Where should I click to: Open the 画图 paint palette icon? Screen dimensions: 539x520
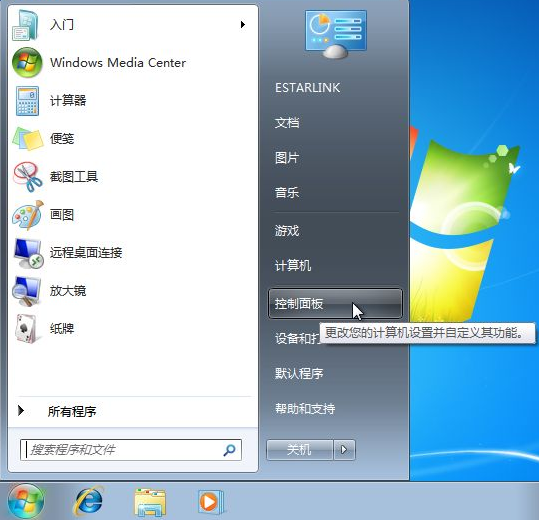(28, 215)
